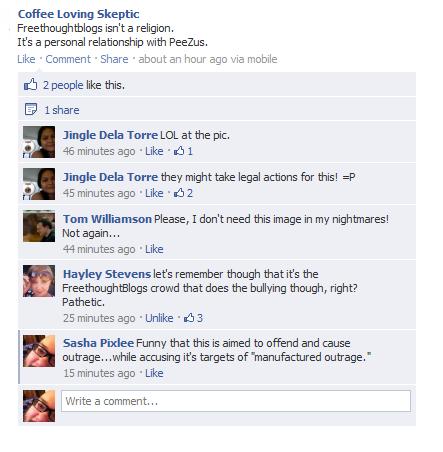Open Hayley Stevens' profile picture
The image size is (443, 452).
(x=39, y=281)
